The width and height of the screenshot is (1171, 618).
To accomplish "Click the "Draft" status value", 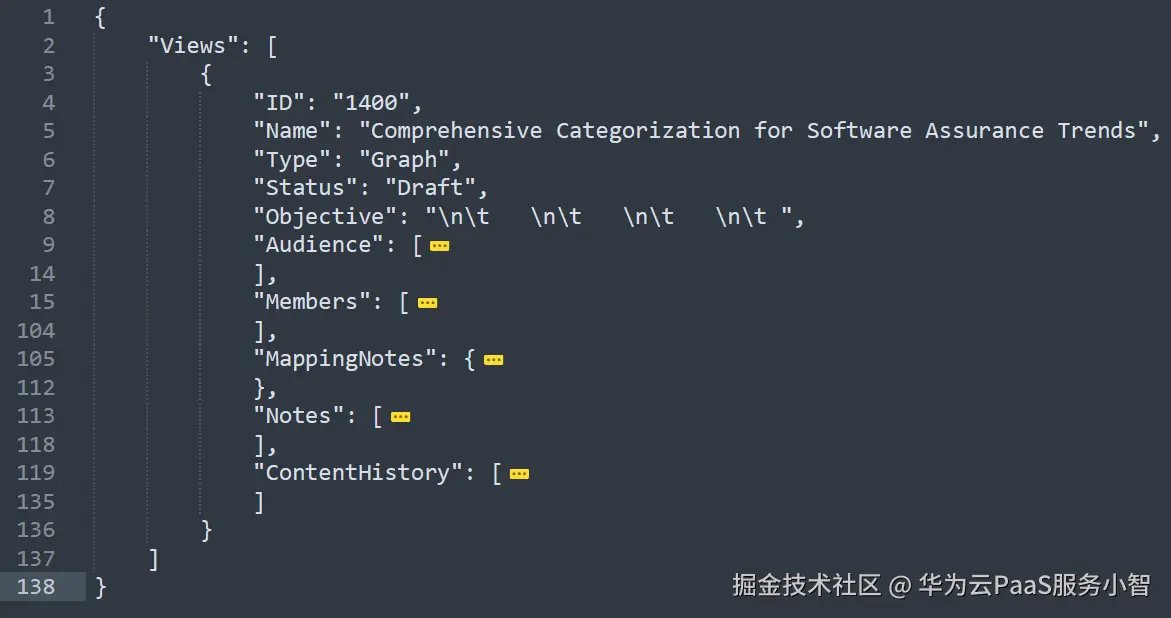I will 431,188.
